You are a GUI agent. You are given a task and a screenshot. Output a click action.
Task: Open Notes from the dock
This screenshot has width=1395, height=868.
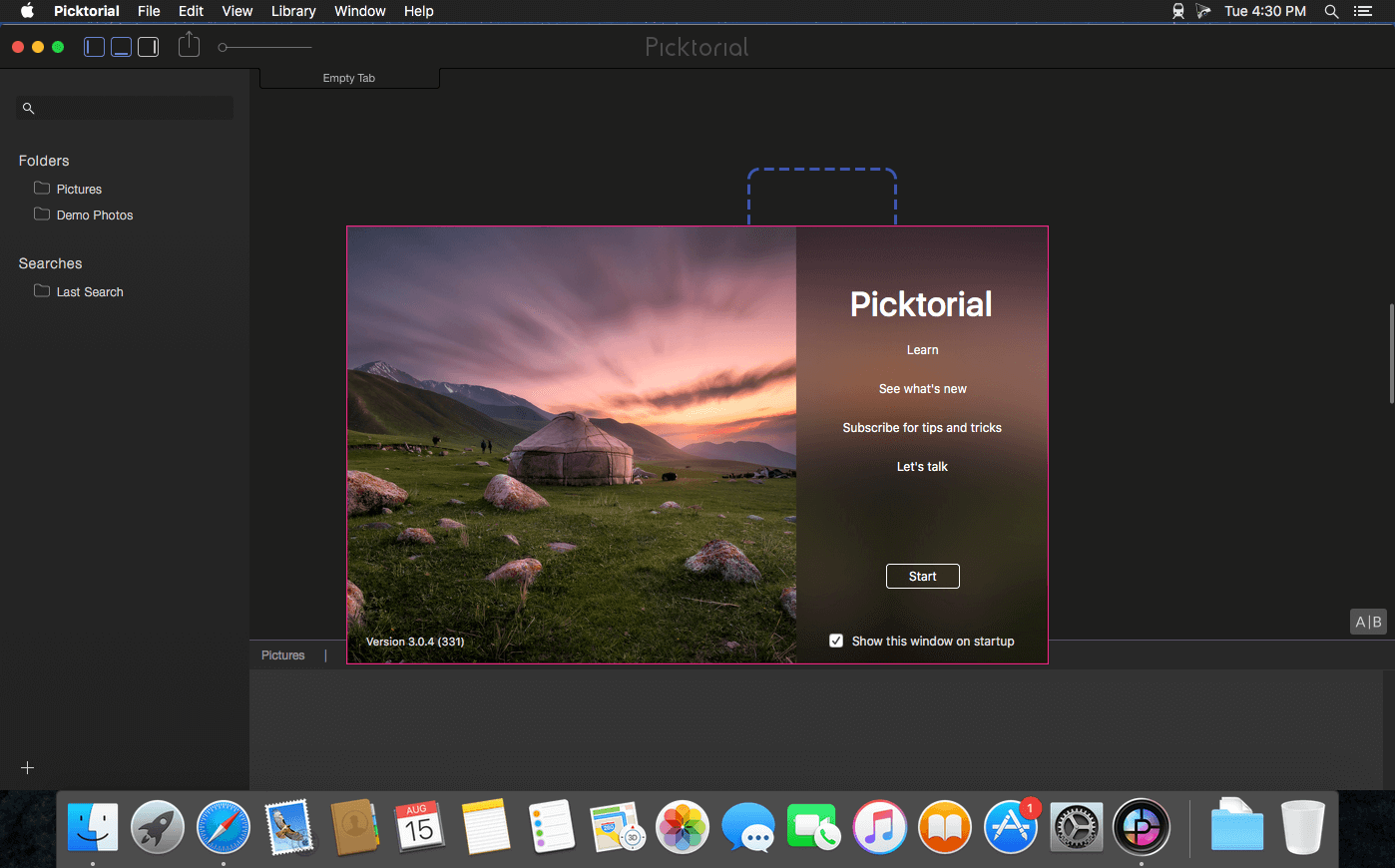pyautogui.click(x=486, y=828)
